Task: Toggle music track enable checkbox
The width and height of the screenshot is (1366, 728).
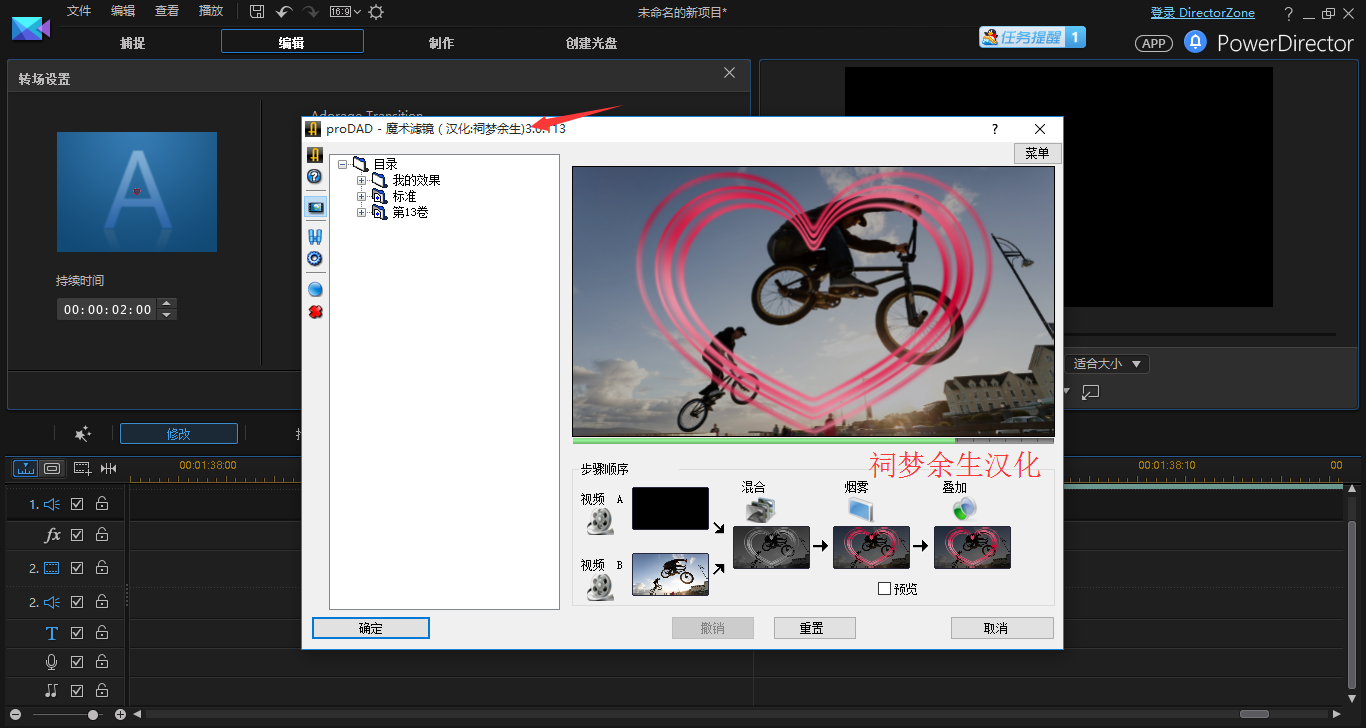Action: pos(77,690)
